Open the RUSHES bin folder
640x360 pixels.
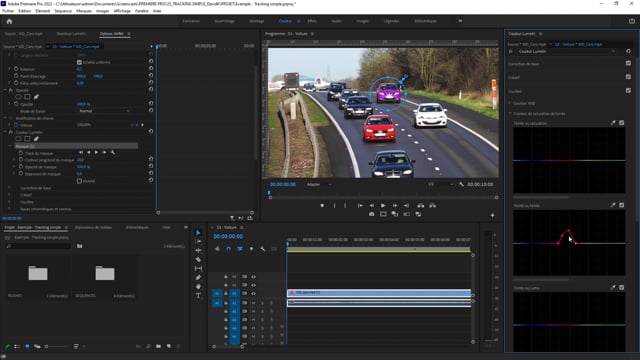38,273
